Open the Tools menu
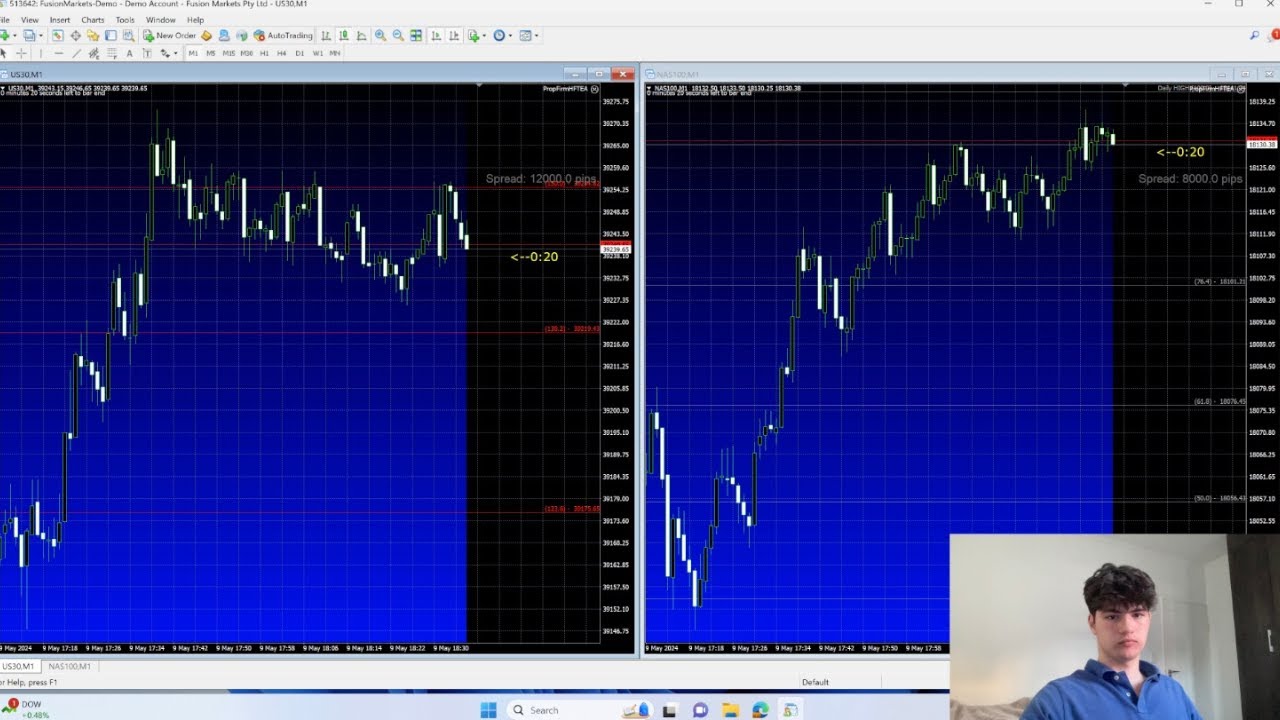 125,20
